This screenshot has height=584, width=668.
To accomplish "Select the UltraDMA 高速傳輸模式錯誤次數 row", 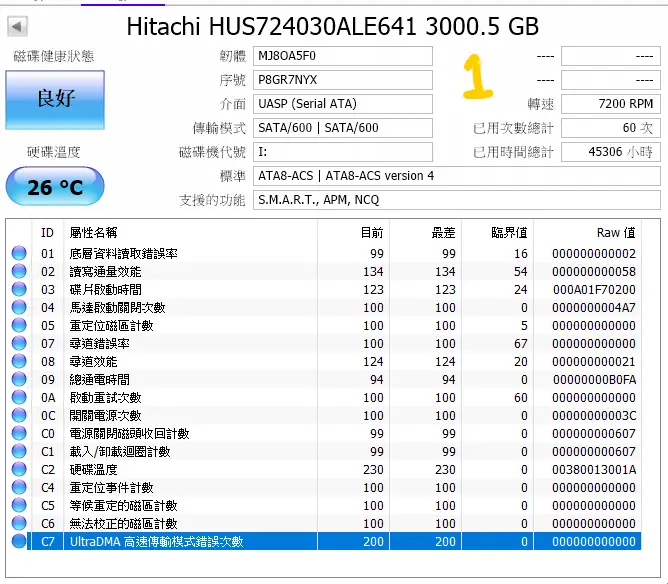I will (x=326, y=541).
